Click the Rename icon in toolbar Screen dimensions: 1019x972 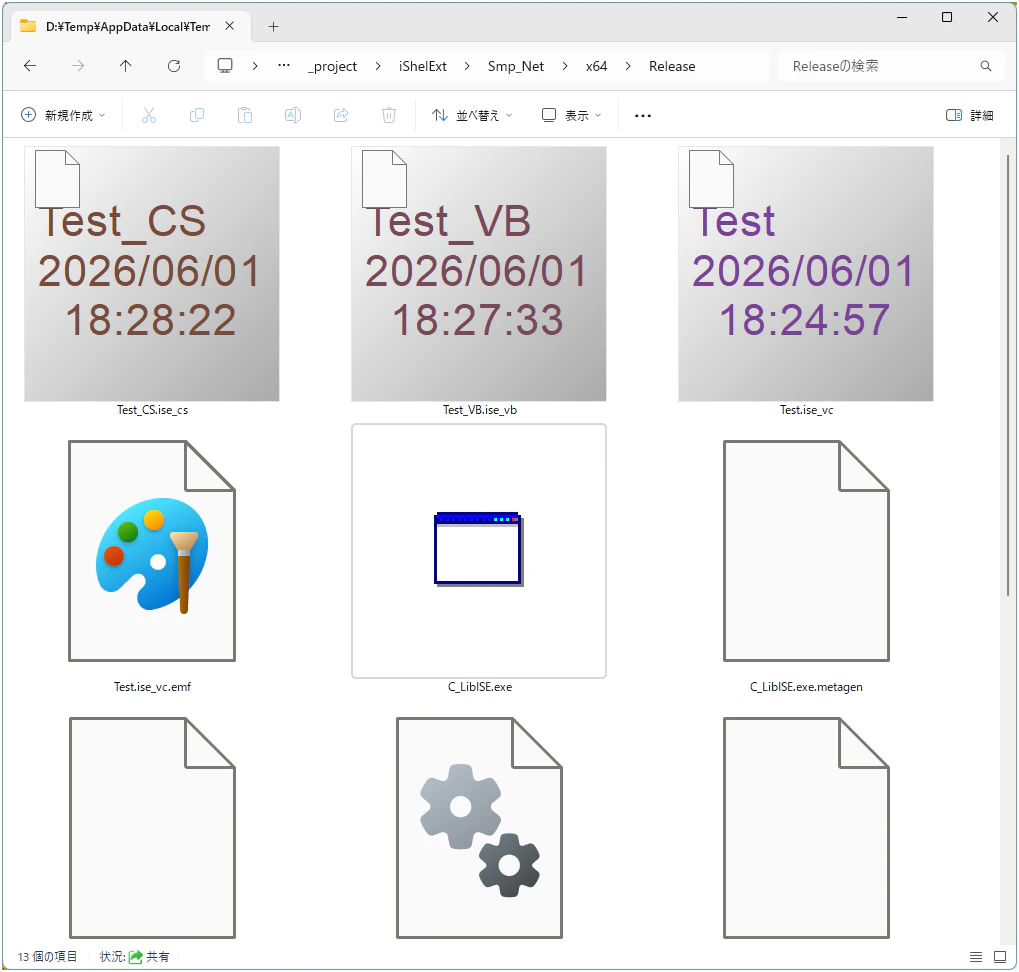tap(293, 116)
